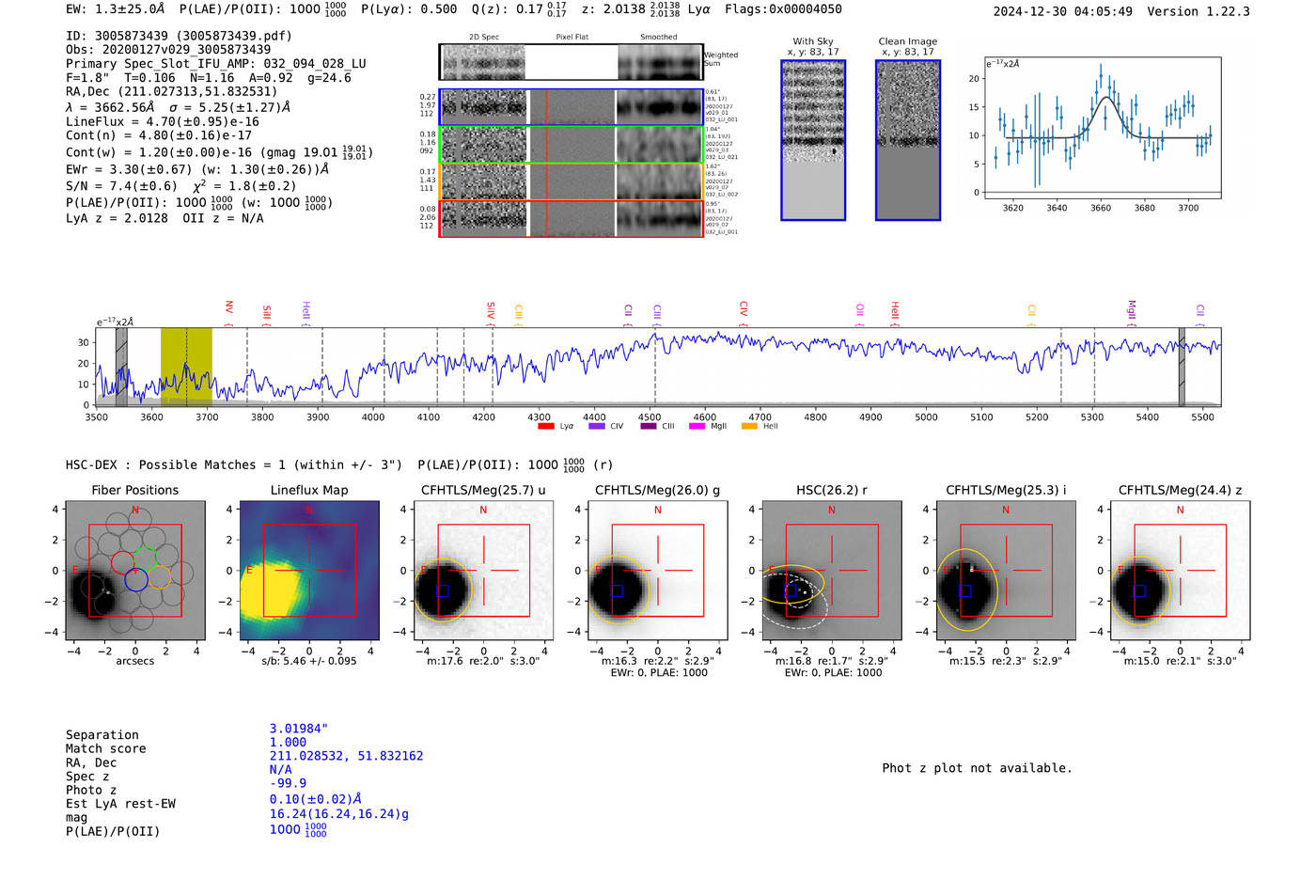Select the Weighted Sum 2D spectrum row
This screenshot has width=1316, height=896.
point(572,62)
